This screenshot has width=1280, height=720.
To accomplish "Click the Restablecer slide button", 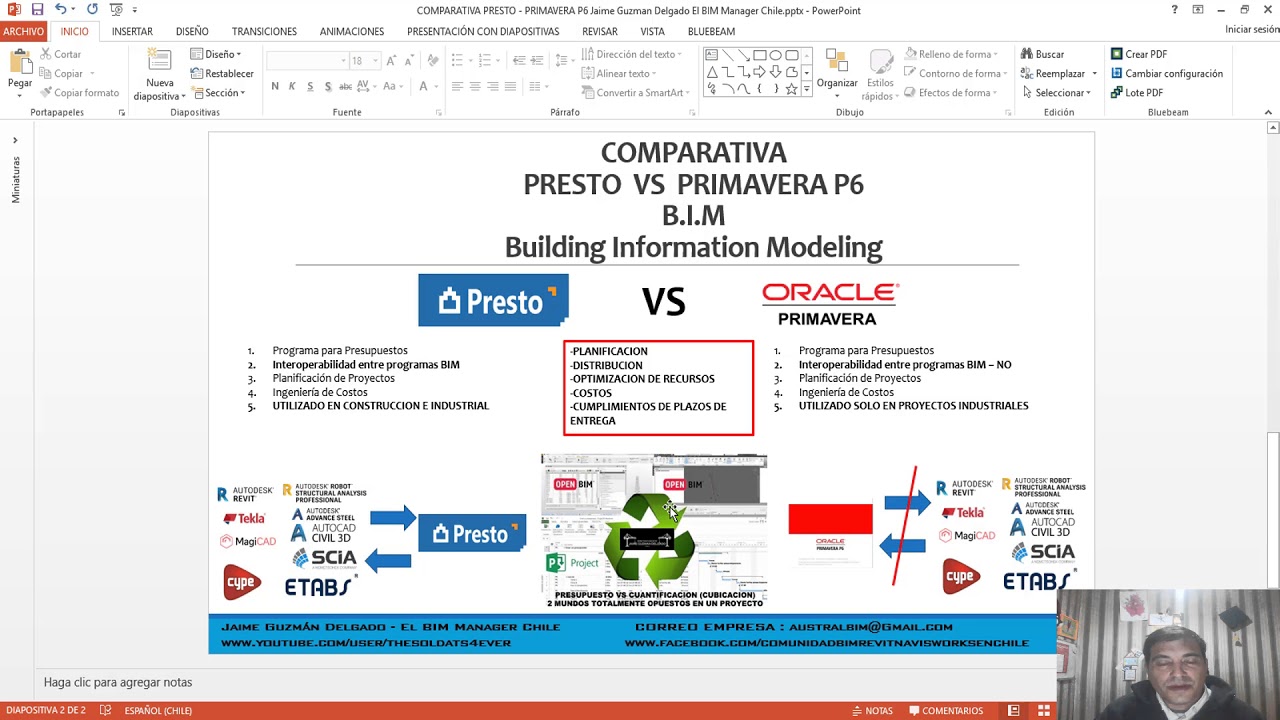I will 222,73.
